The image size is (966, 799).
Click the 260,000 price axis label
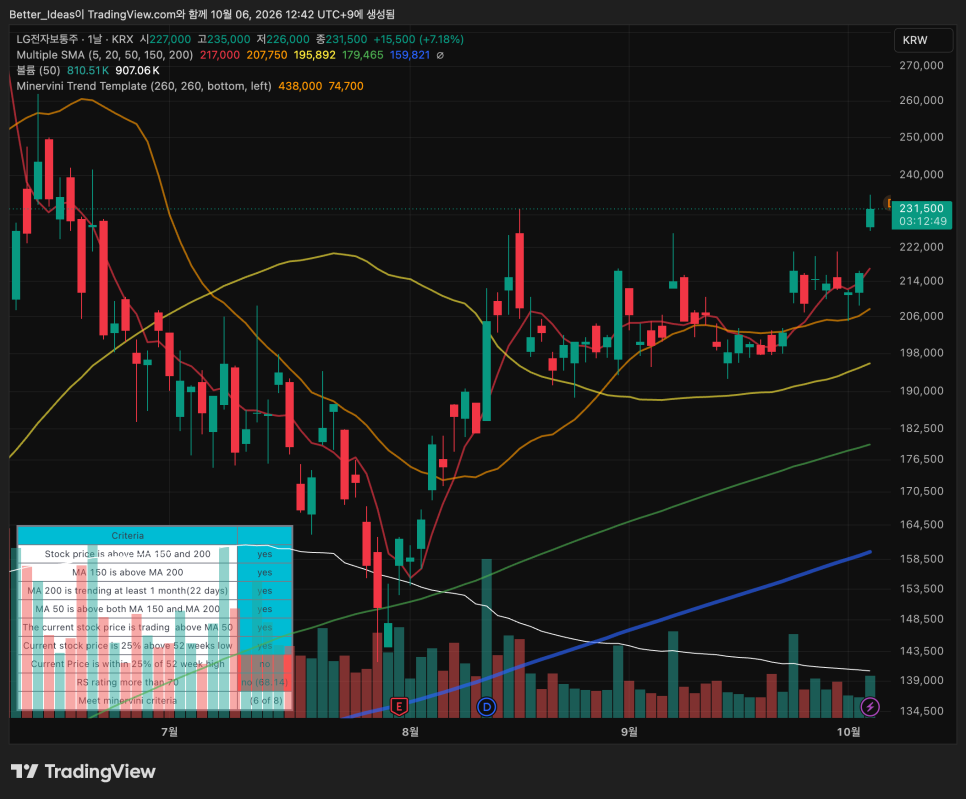click(x=921, y=100)
